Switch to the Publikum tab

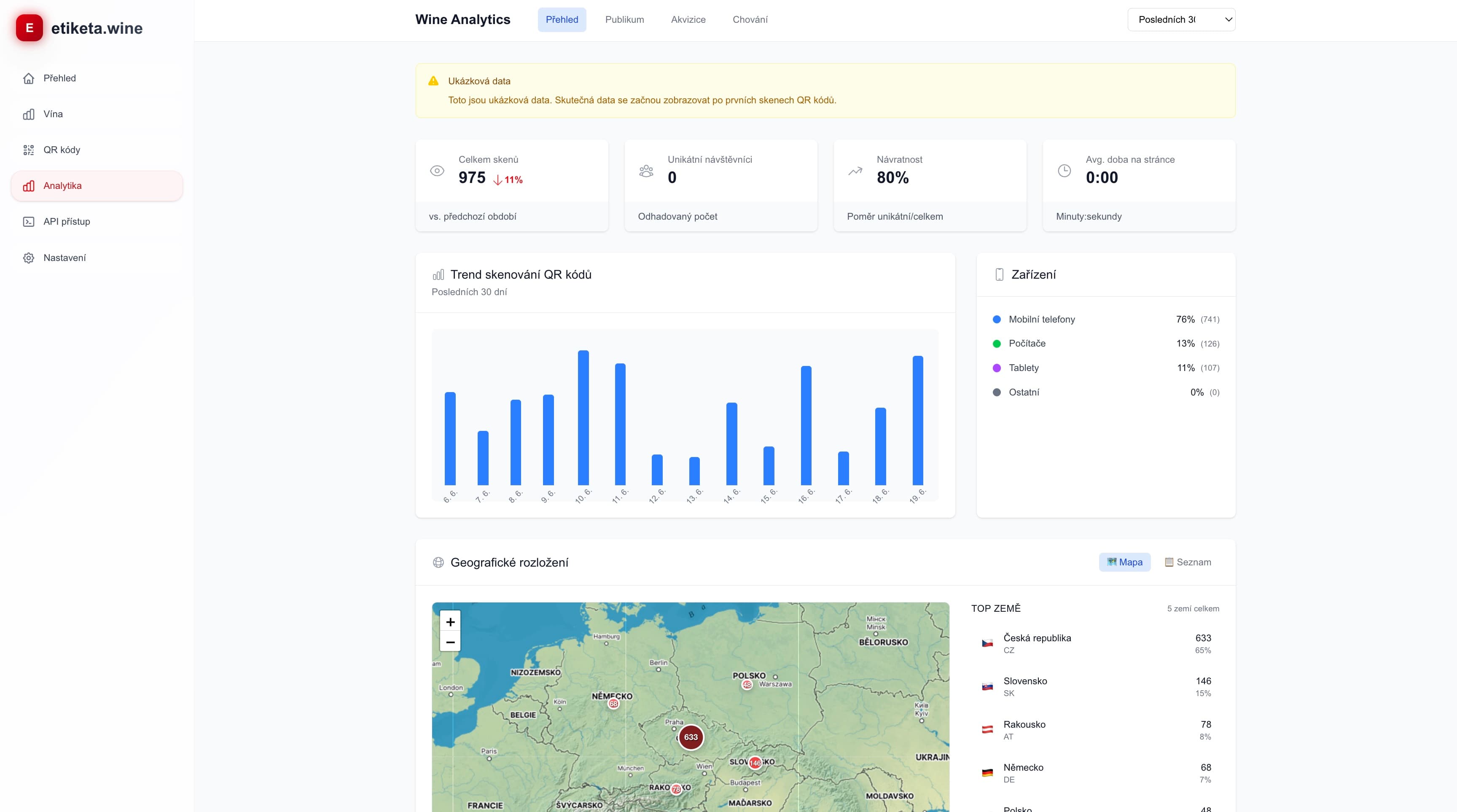(624, 20)
